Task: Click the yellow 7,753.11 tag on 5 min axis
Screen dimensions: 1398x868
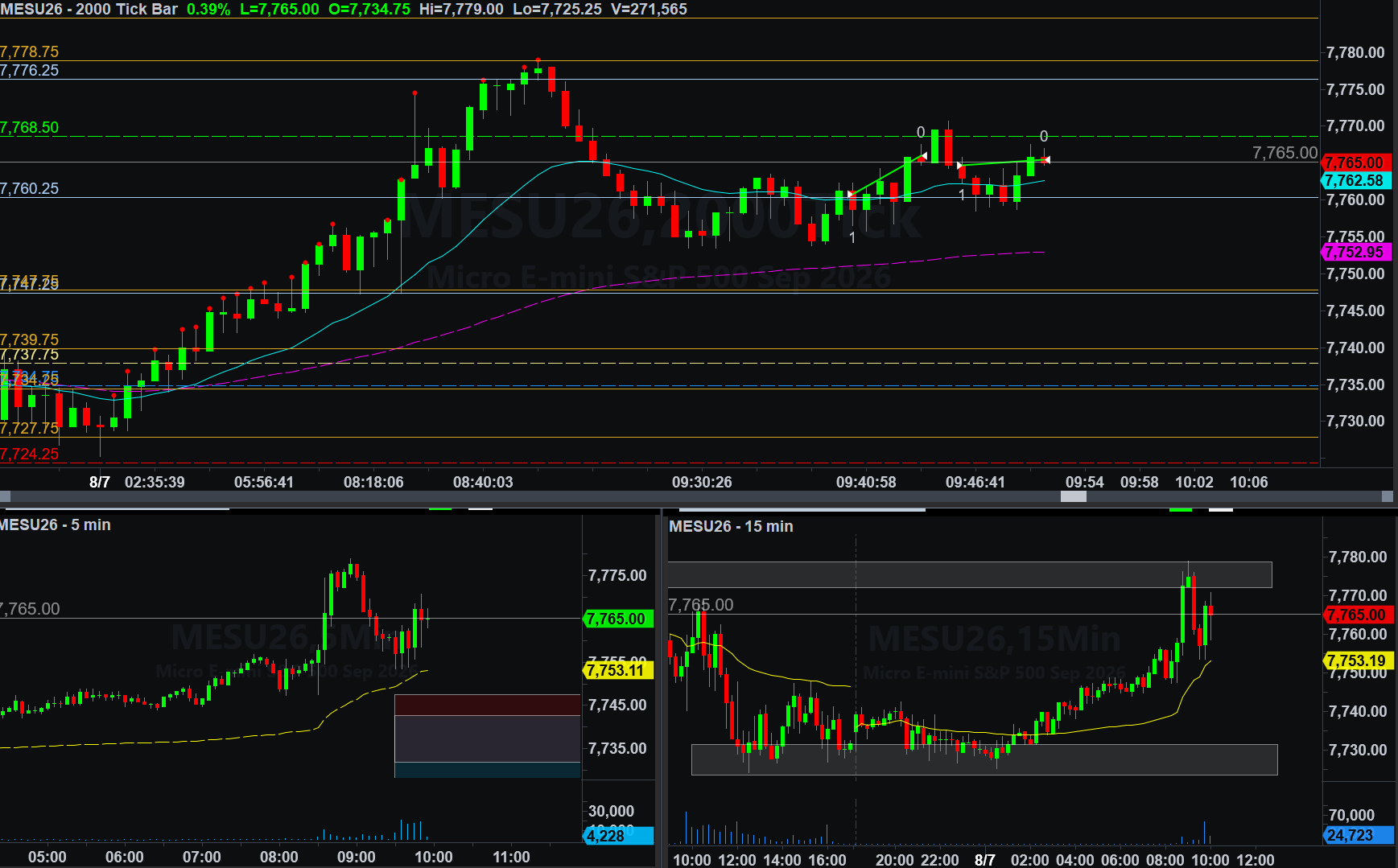Action: tap(617, 670)
